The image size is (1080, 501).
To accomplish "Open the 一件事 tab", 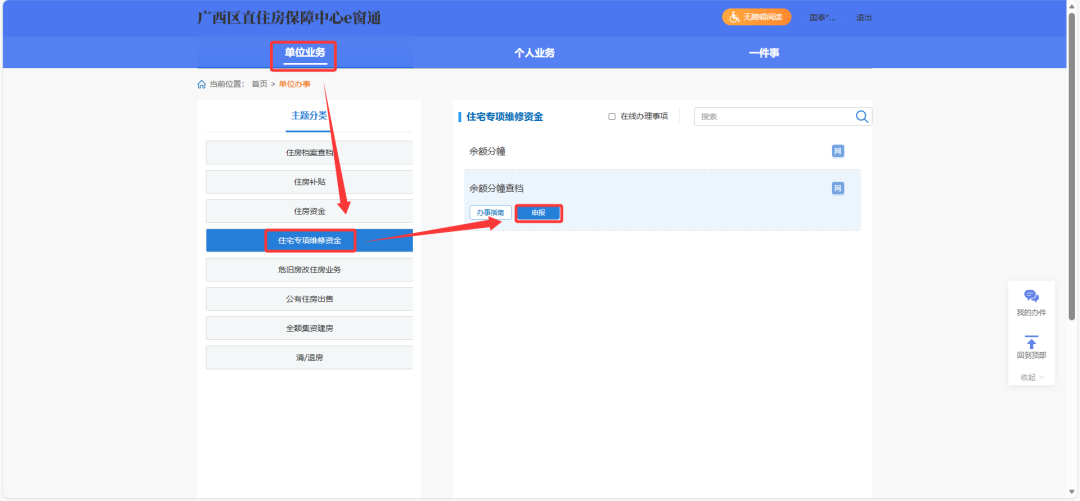I will (764, 53).
